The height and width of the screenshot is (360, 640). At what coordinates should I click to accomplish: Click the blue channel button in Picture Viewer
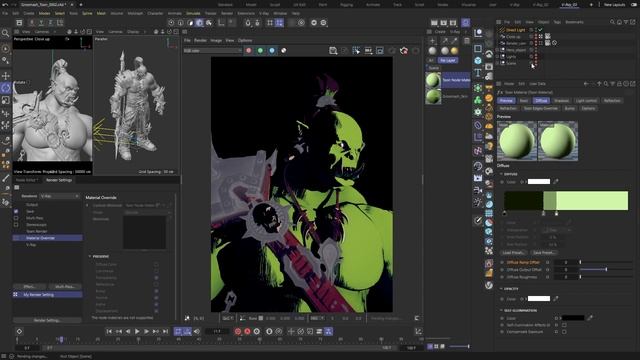pyautogui.click(x=272, y=51)
